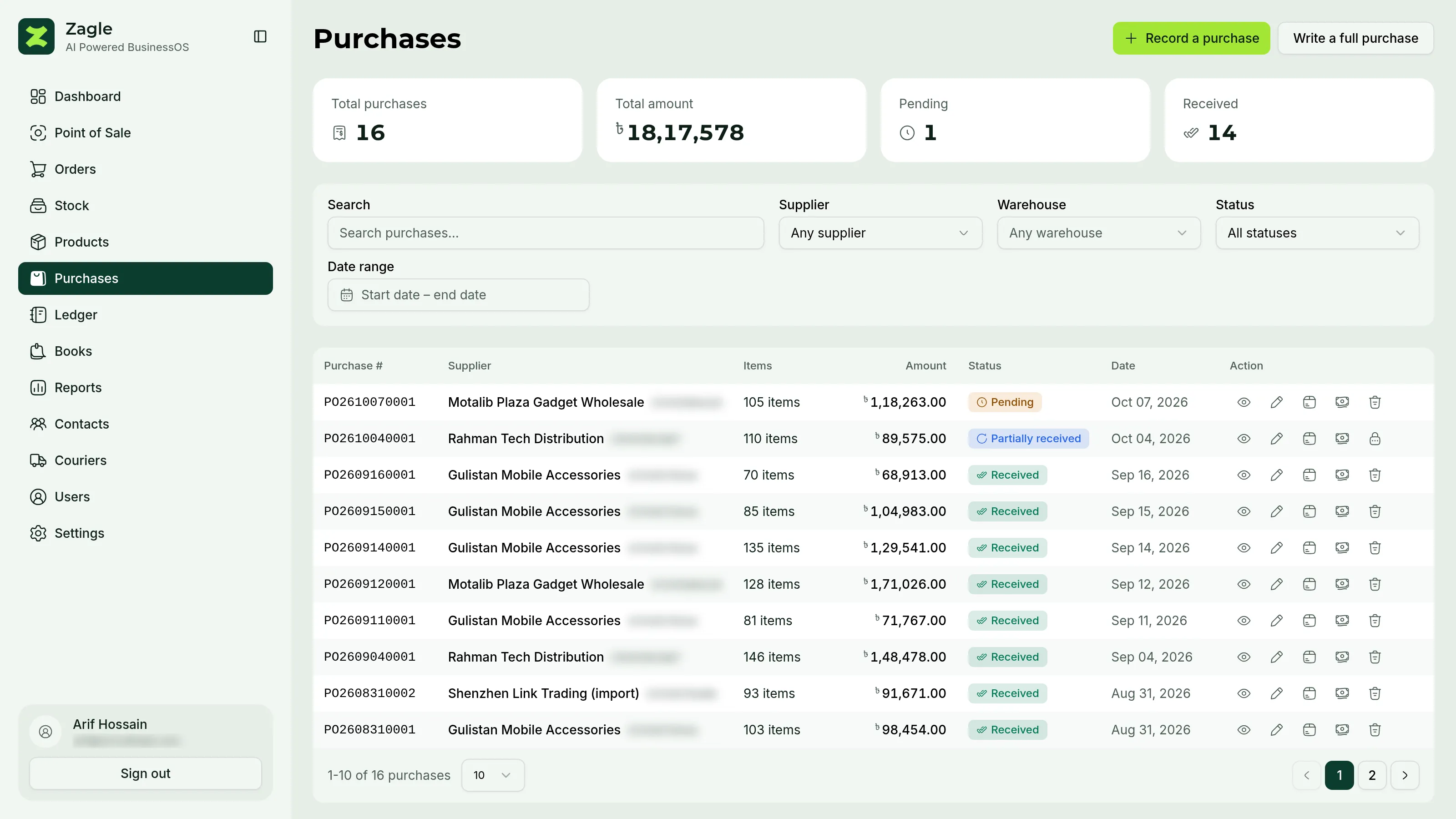Receive stock icon for PO2610070001
The width and height of the screenshot is (1456, 819).
pos(1309,402)
